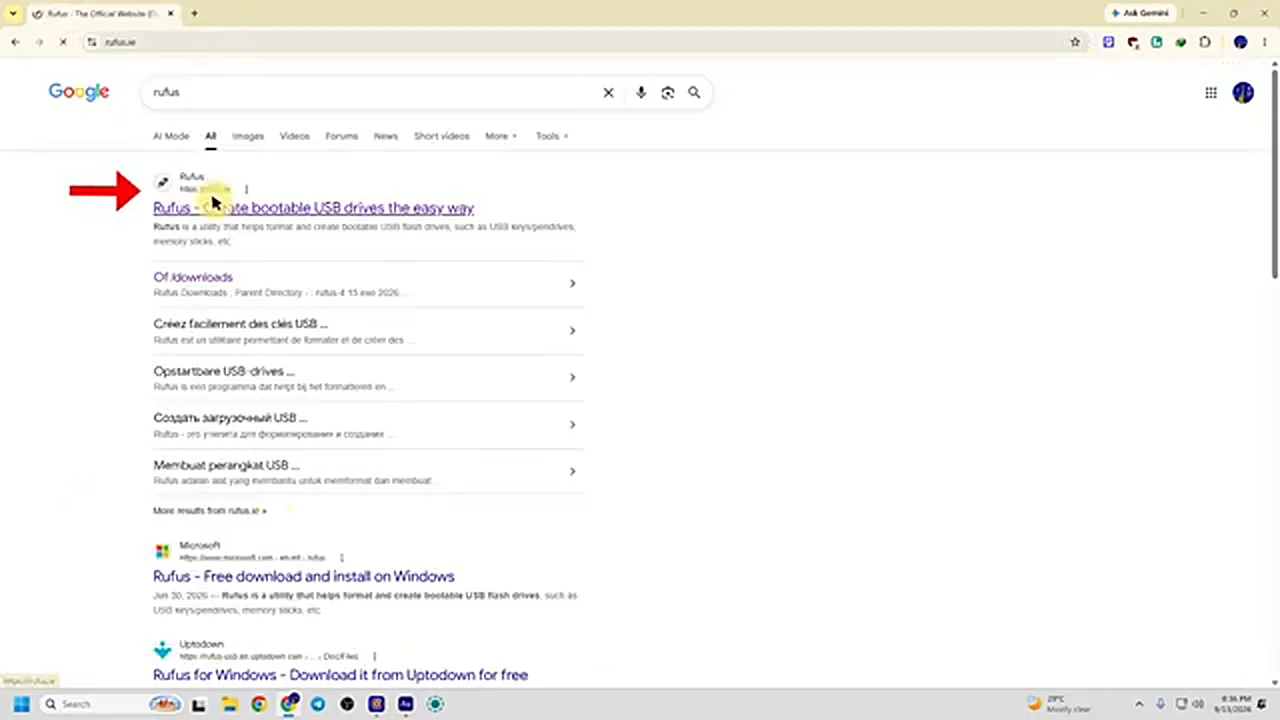Viewport: 1280px width, 720px height.
Task: Go back with the browser back arrow
Action: (x=15, y=42)
